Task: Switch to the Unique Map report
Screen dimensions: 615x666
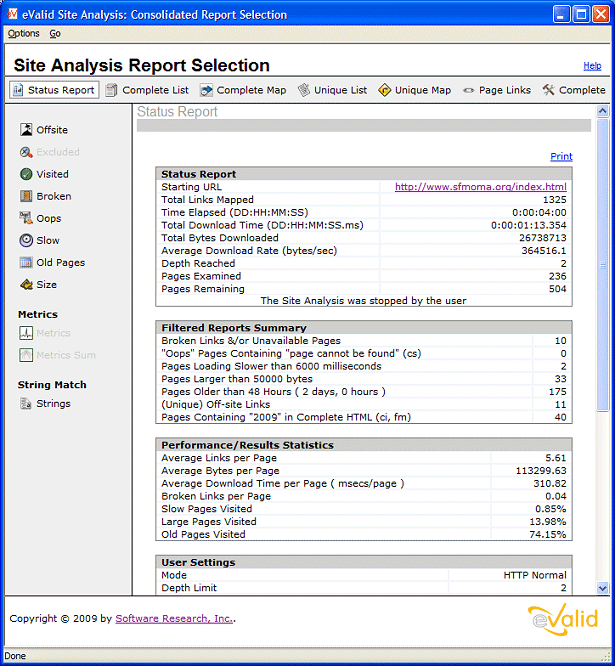Action: click(423, 90)
